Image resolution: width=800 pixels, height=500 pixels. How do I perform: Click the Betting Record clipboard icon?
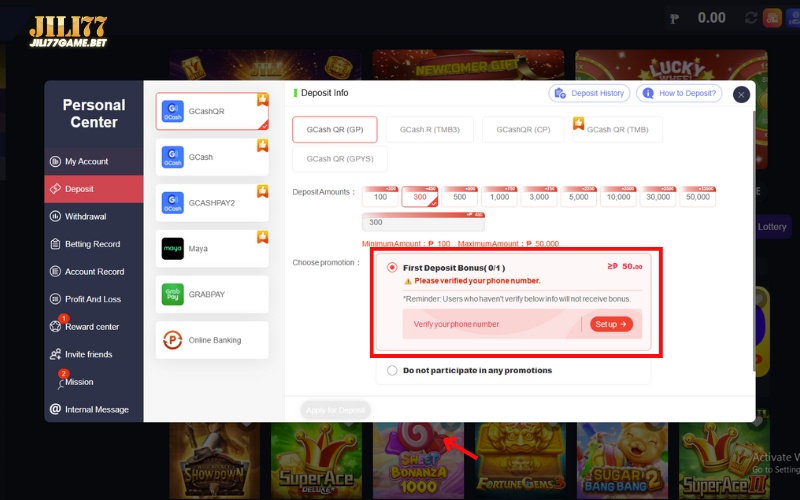(x=55, y=244)
